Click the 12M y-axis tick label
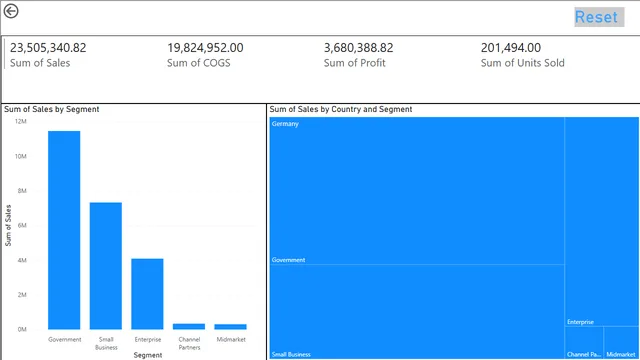 click(x=21, y=121)
